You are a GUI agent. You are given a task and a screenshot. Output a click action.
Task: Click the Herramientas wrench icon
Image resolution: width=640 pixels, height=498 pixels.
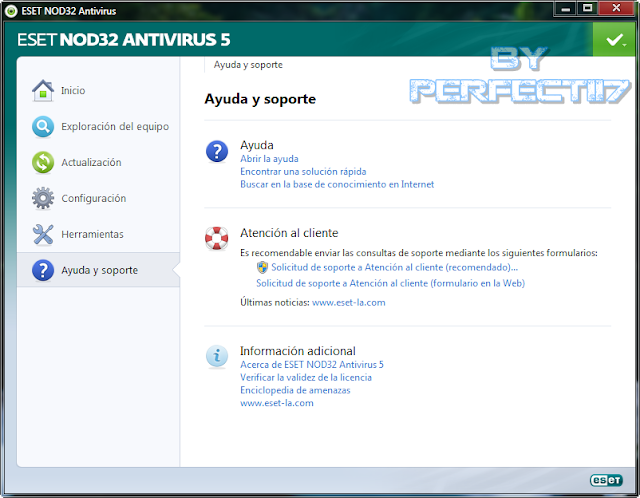(x=43, y=234)
